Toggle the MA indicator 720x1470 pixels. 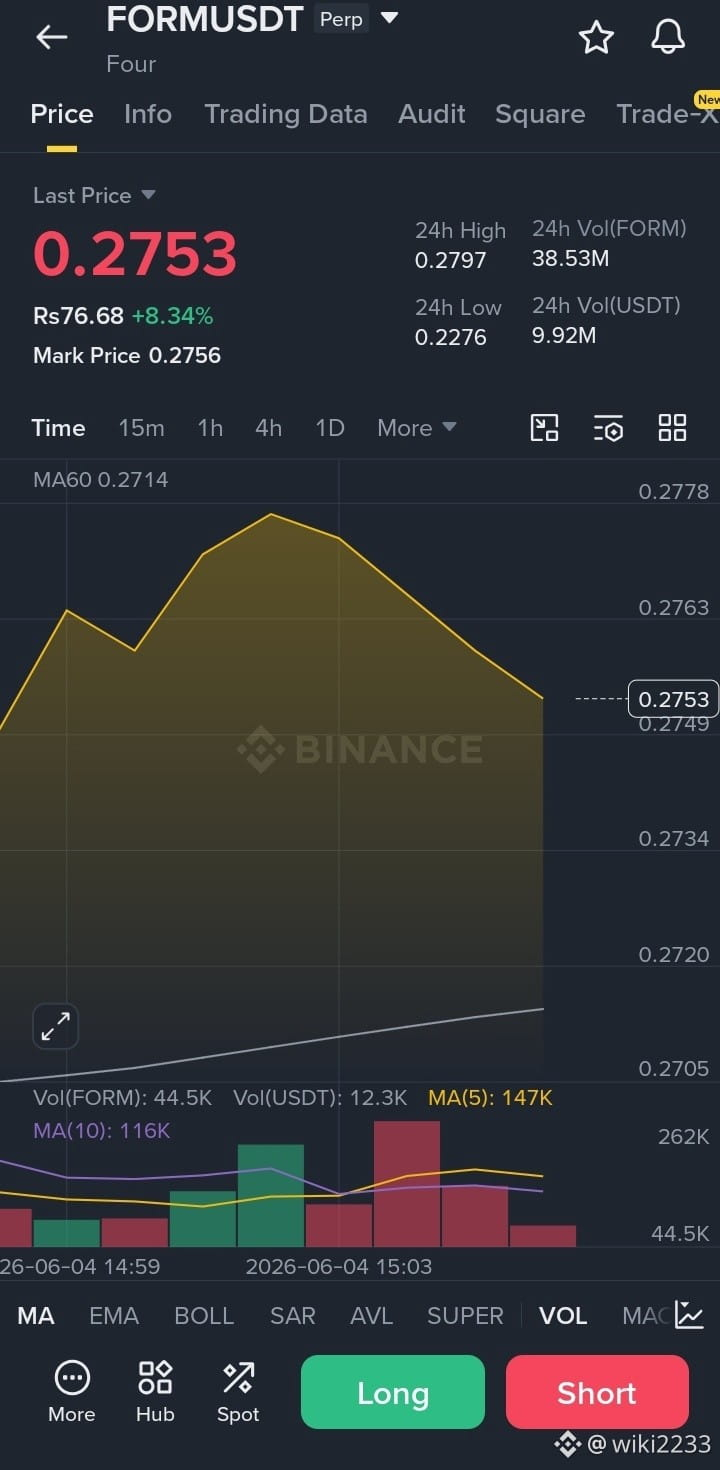point(36,1315)
